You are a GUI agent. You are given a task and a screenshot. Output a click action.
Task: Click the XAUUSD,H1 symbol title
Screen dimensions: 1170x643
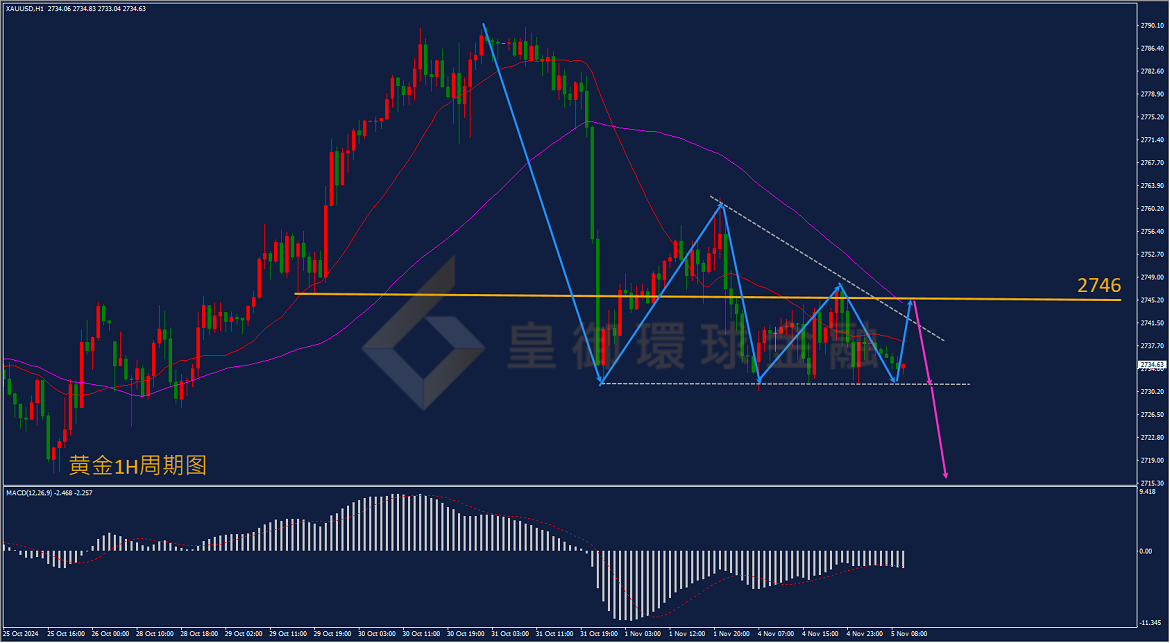(24, 7)
